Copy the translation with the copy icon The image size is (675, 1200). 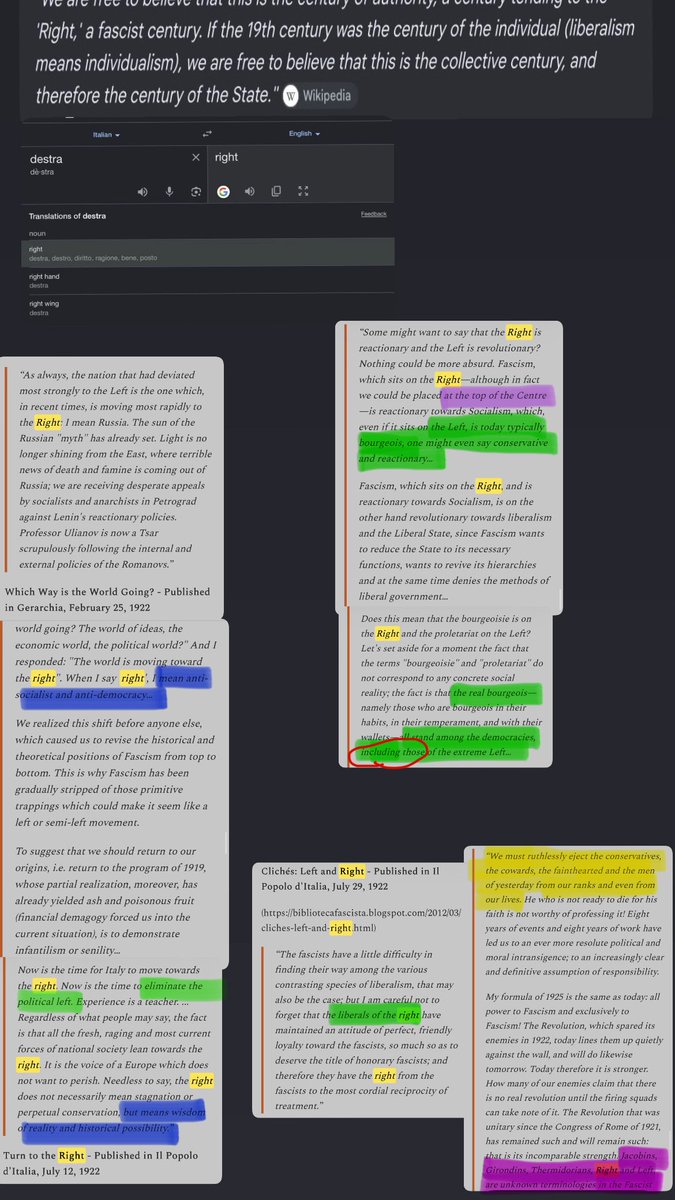[x=276, y=192]
